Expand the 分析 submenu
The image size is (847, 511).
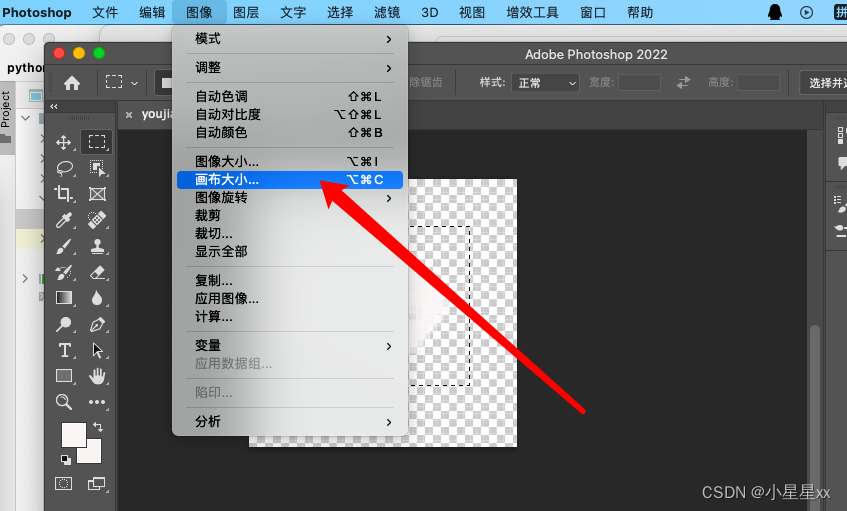(290, 422)
